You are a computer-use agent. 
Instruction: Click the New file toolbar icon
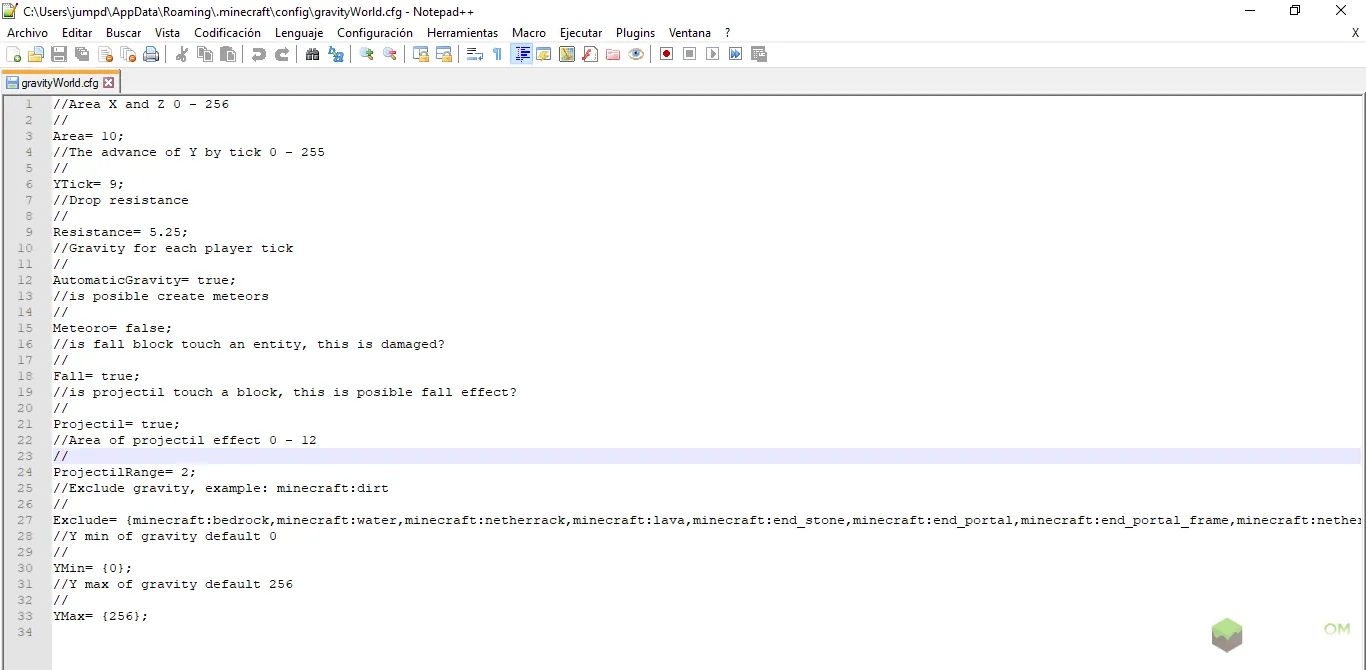[14, 54]
